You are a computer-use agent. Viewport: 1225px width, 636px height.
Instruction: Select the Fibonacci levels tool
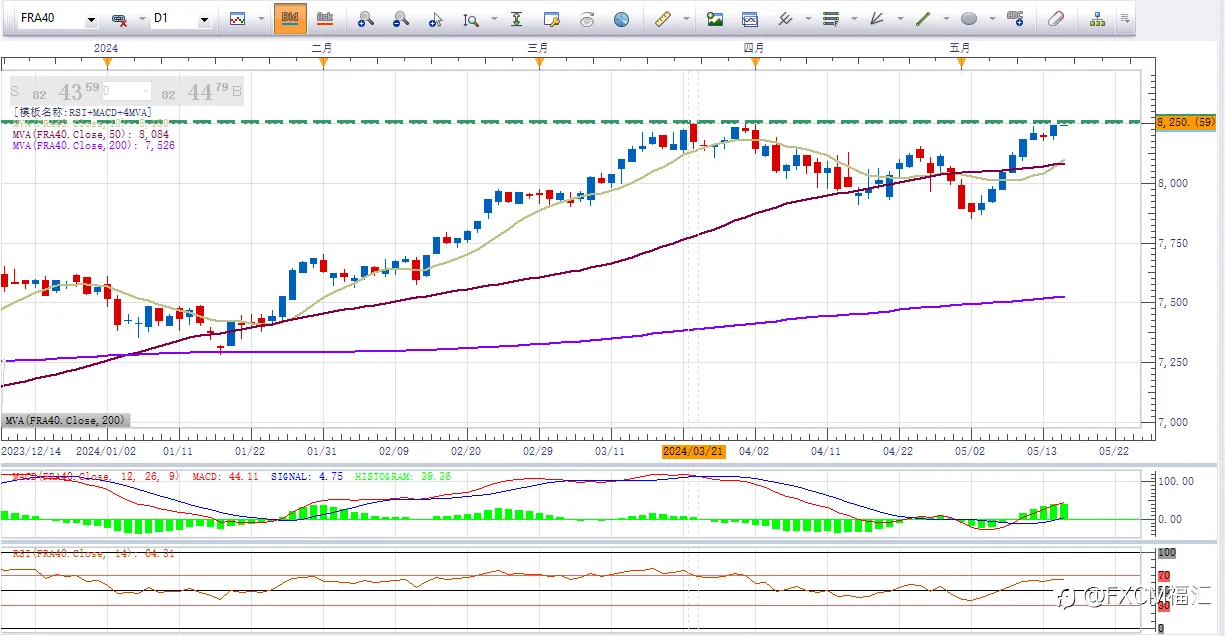pos(831,19)
